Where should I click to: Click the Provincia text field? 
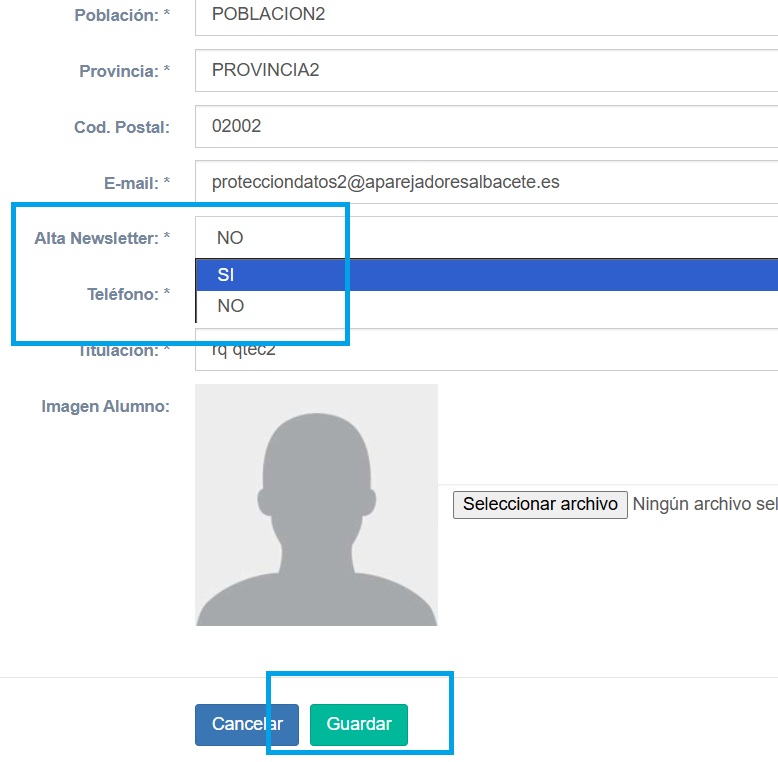point(485,71)
